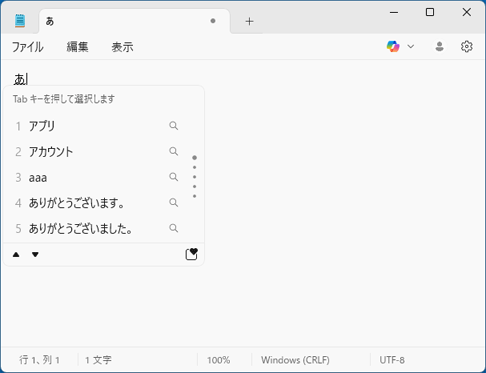Click the Windows (CRLF) line ending indicator

(x=295, y=360)
